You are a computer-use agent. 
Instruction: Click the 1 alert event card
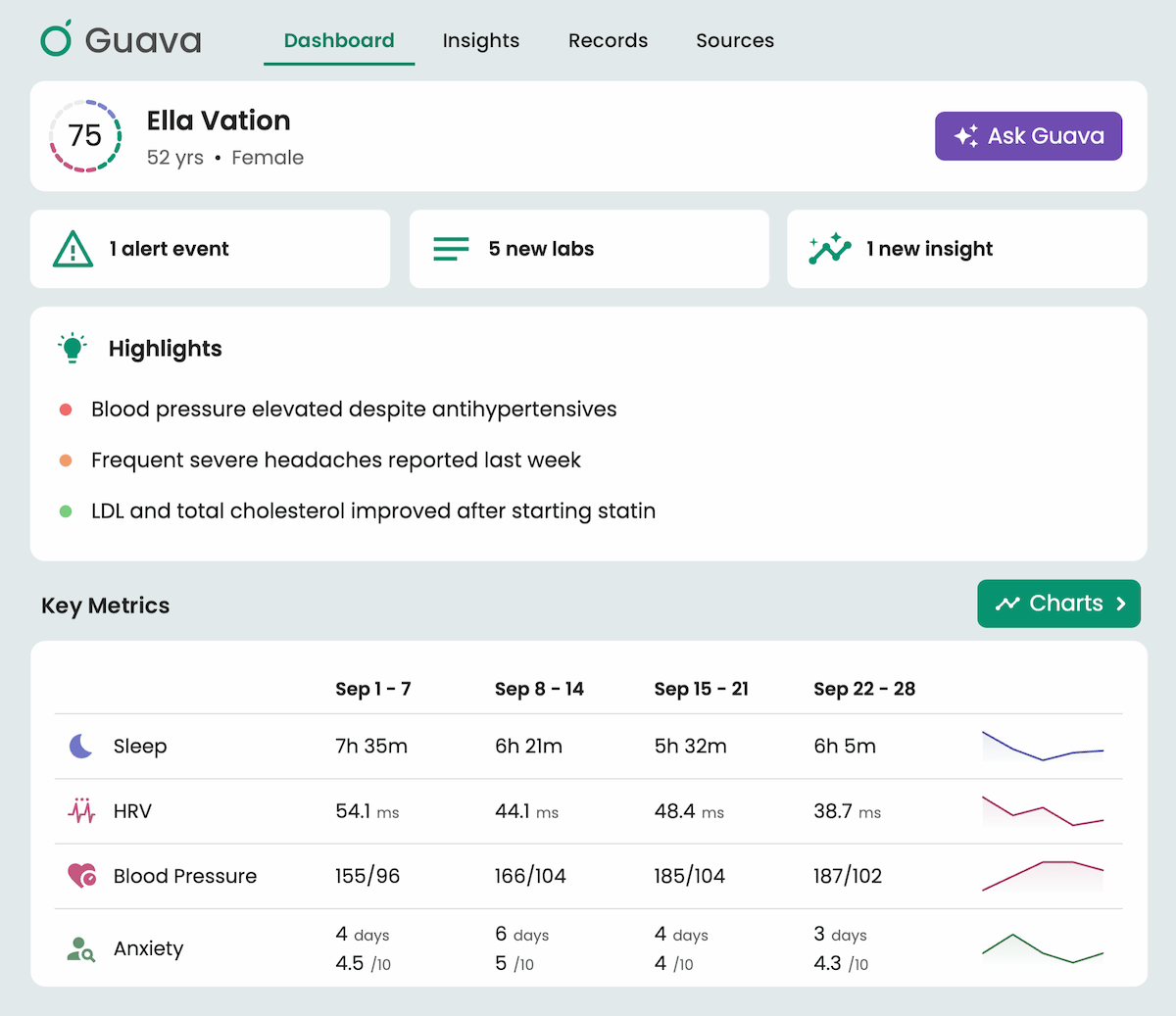(x=210, y=249)
